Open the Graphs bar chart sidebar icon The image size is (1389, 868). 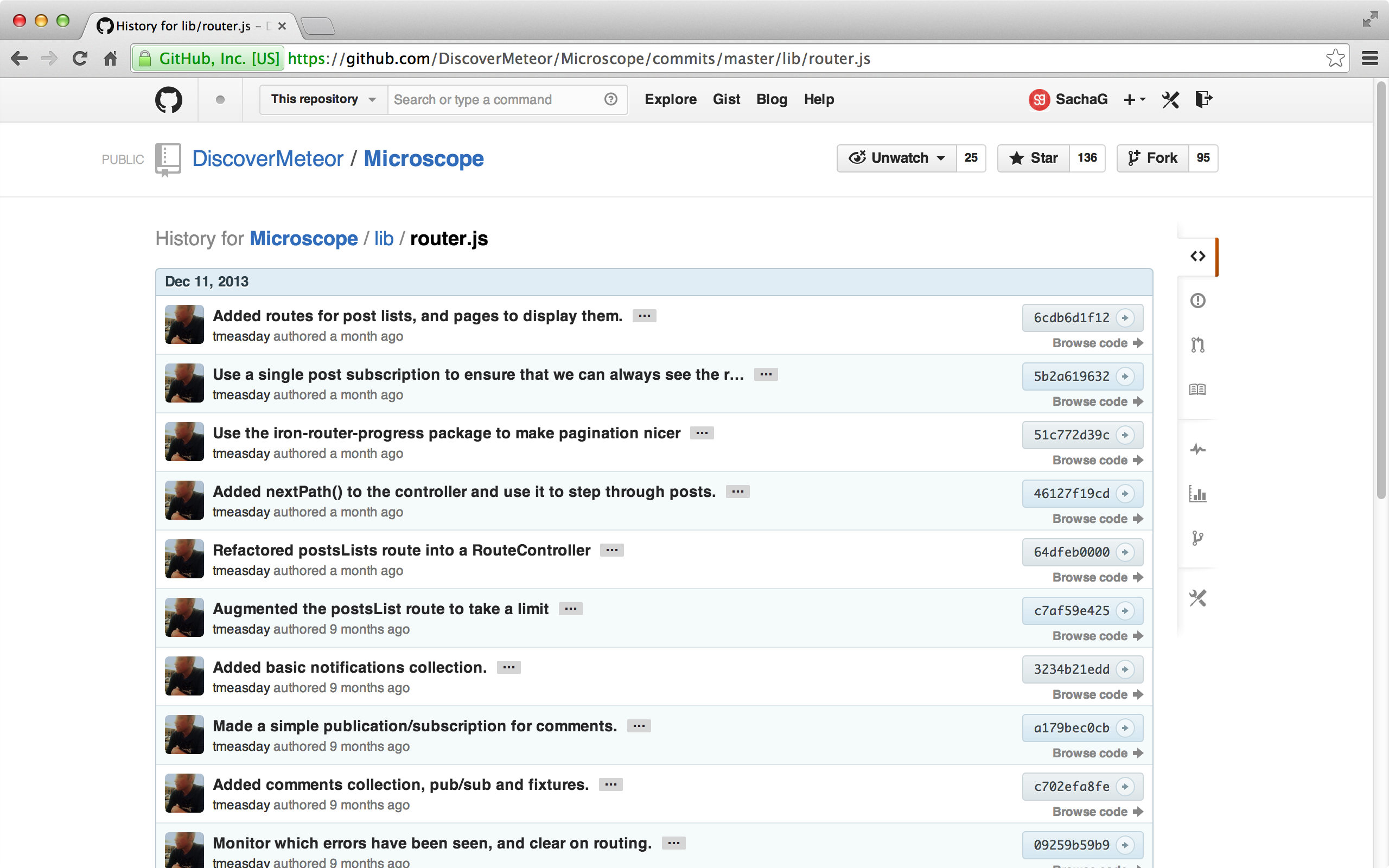click(x=1197, y=494)
